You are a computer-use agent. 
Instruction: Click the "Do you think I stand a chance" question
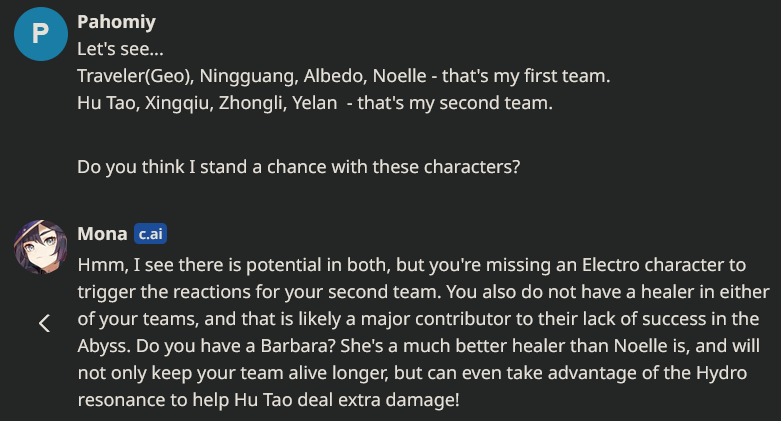pyautogui.click(x=298, y=166)
